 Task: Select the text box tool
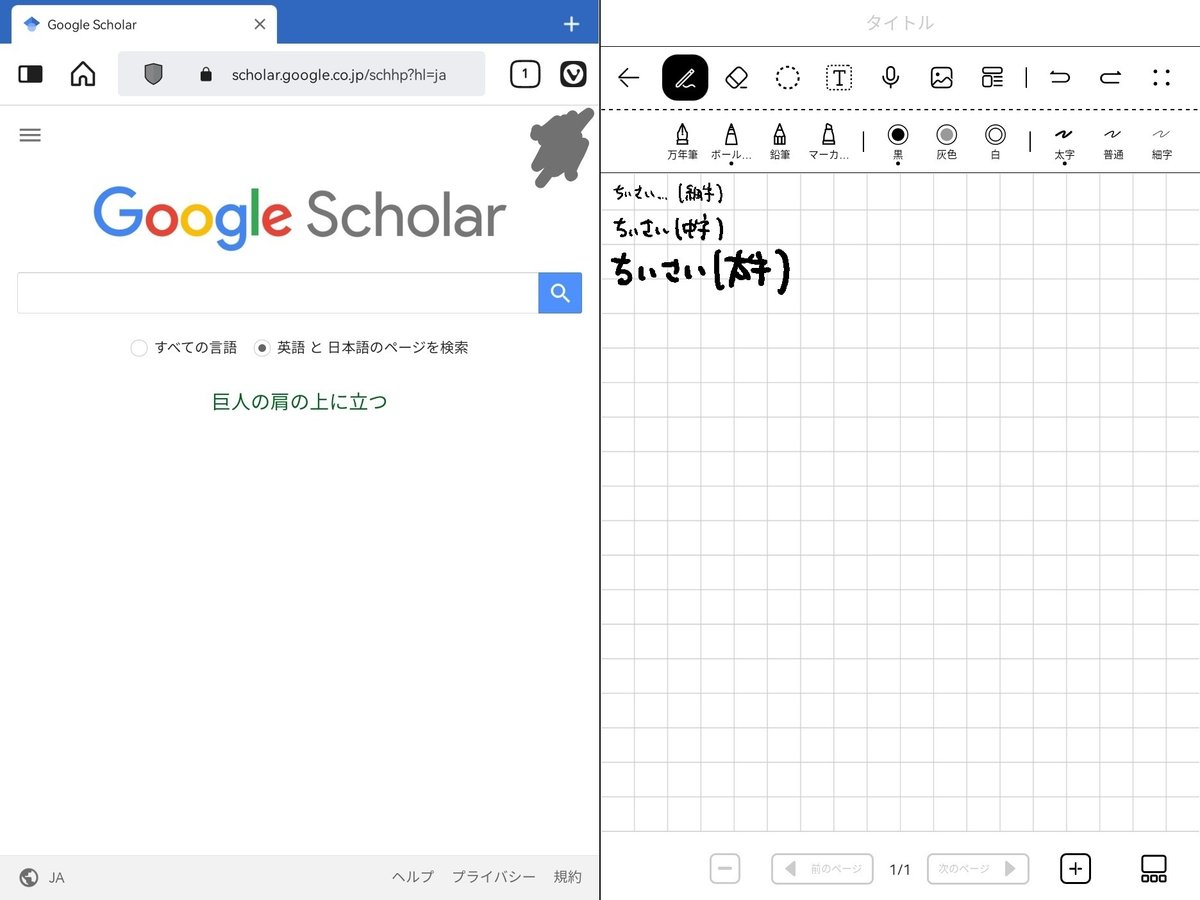coord(839,78)
